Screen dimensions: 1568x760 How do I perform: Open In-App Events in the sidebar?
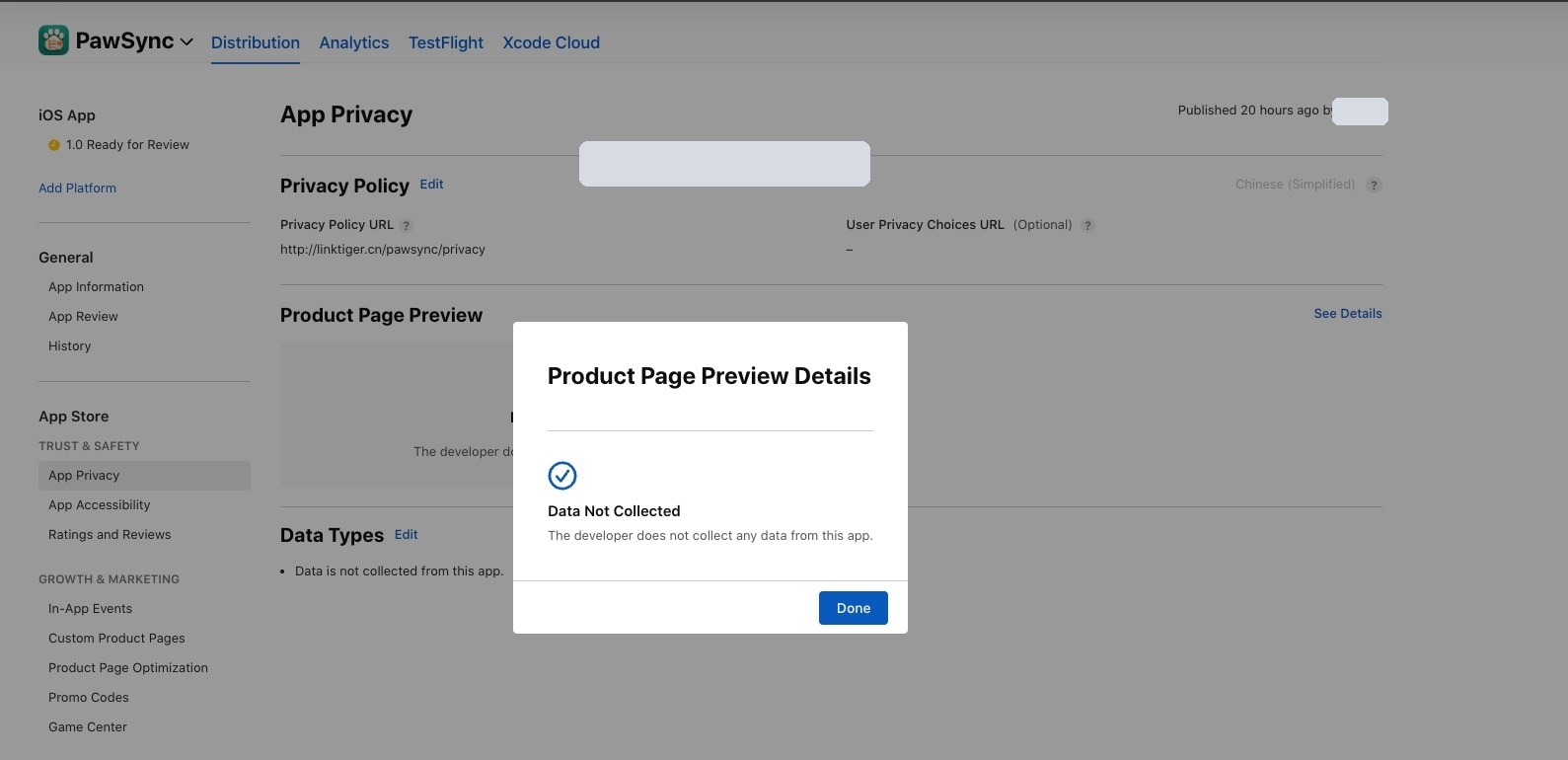pos(90,608)
